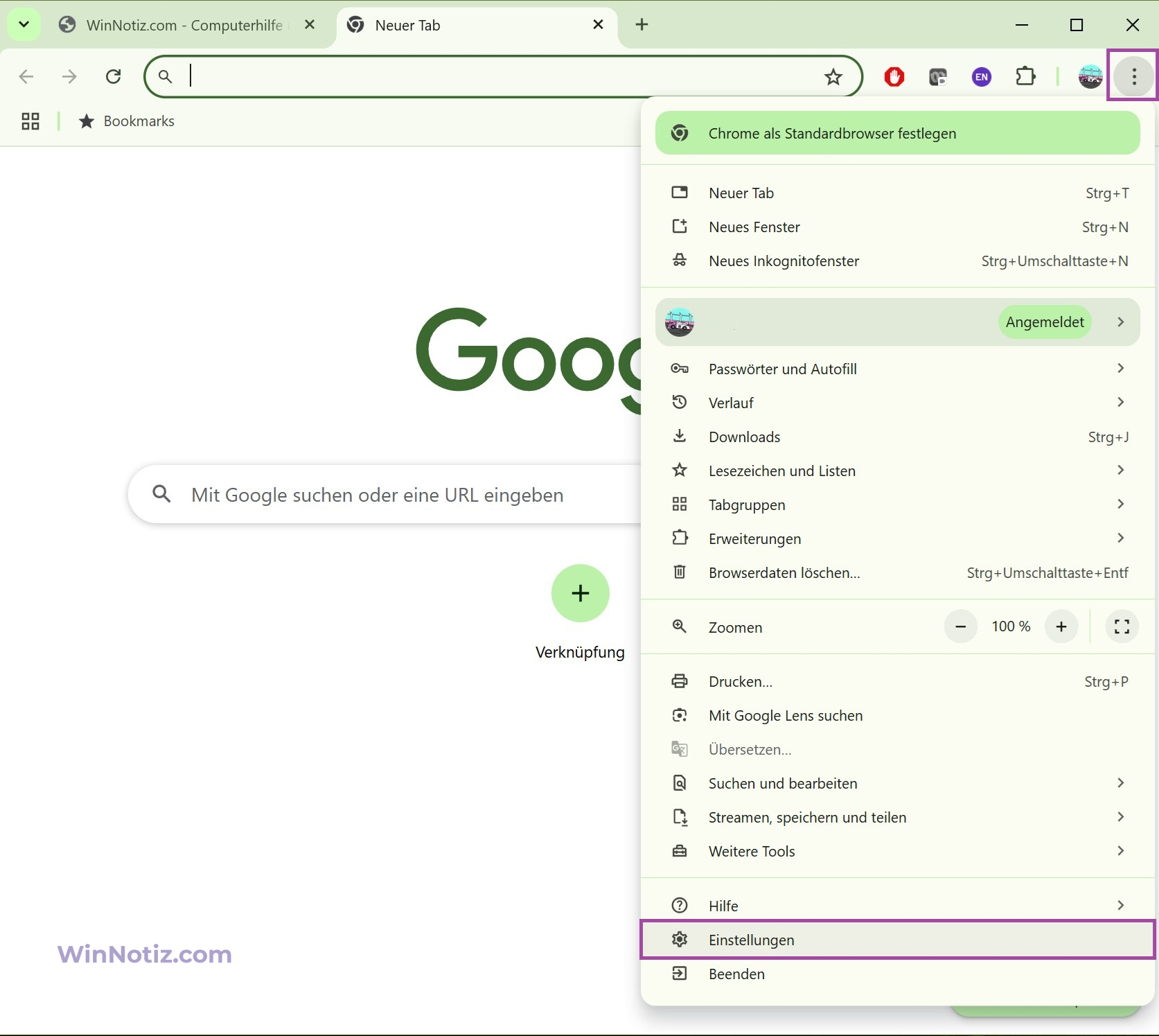Open Neues Inkognitofenster
Image resolution: width=1159 pixels, height=1036 pixels.
point(897,261)
